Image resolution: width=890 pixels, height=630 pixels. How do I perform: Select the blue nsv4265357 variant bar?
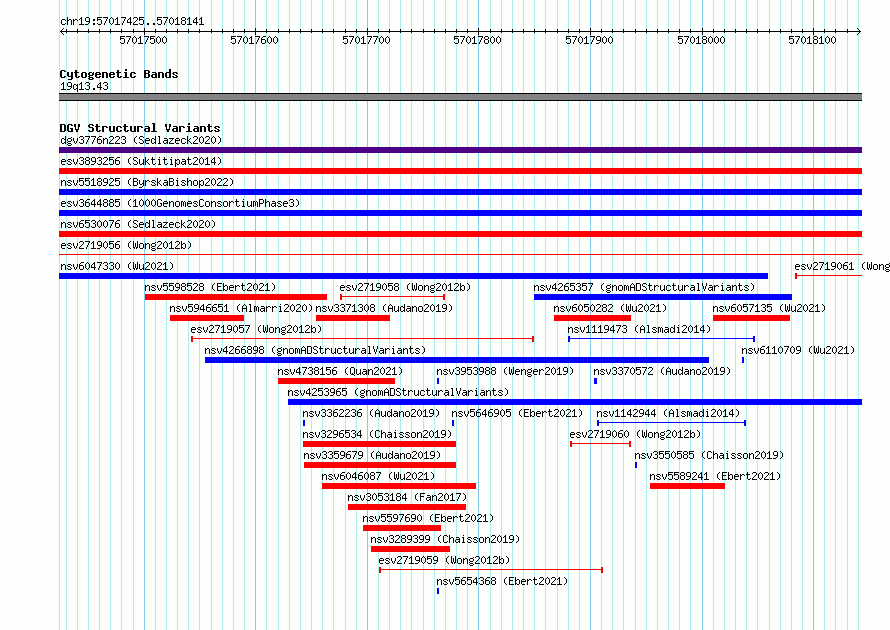point(663,297)
